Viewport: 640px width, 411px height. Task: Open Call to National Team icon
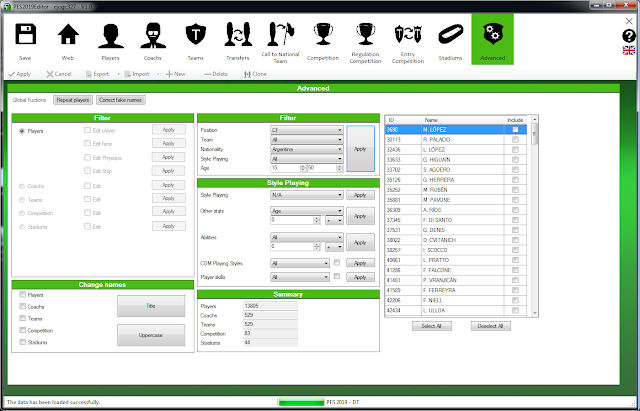(280, 34)
